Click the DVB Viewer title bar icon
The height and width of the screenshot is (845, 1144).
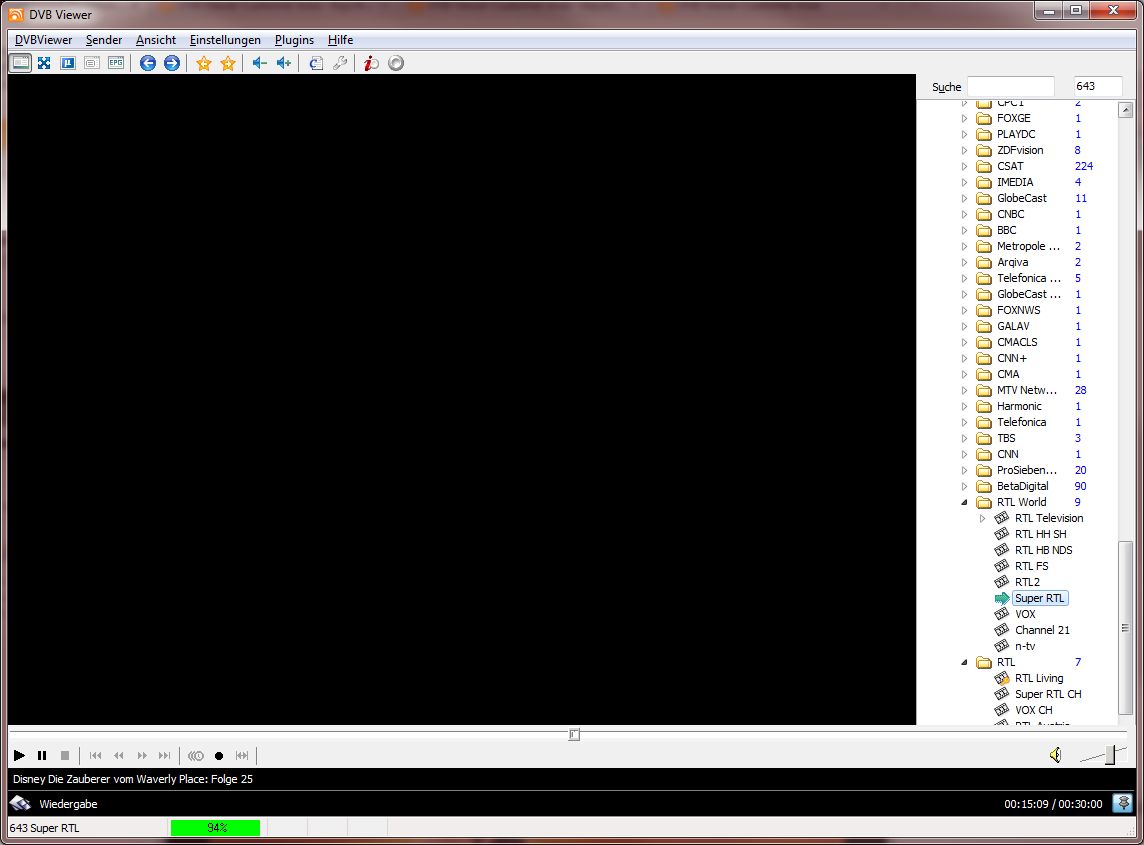[x=15, y=15]
